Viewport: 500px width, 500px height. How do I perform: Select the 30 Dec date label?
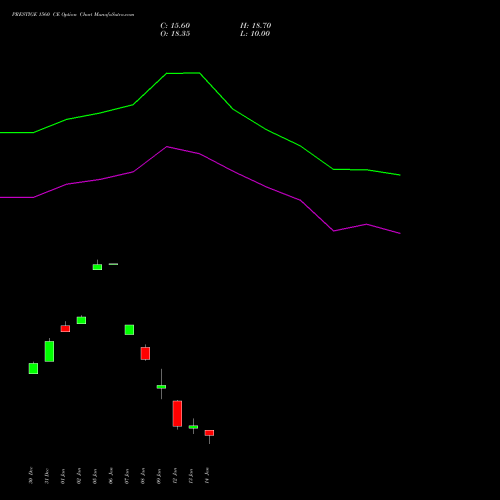pos(31,475)
